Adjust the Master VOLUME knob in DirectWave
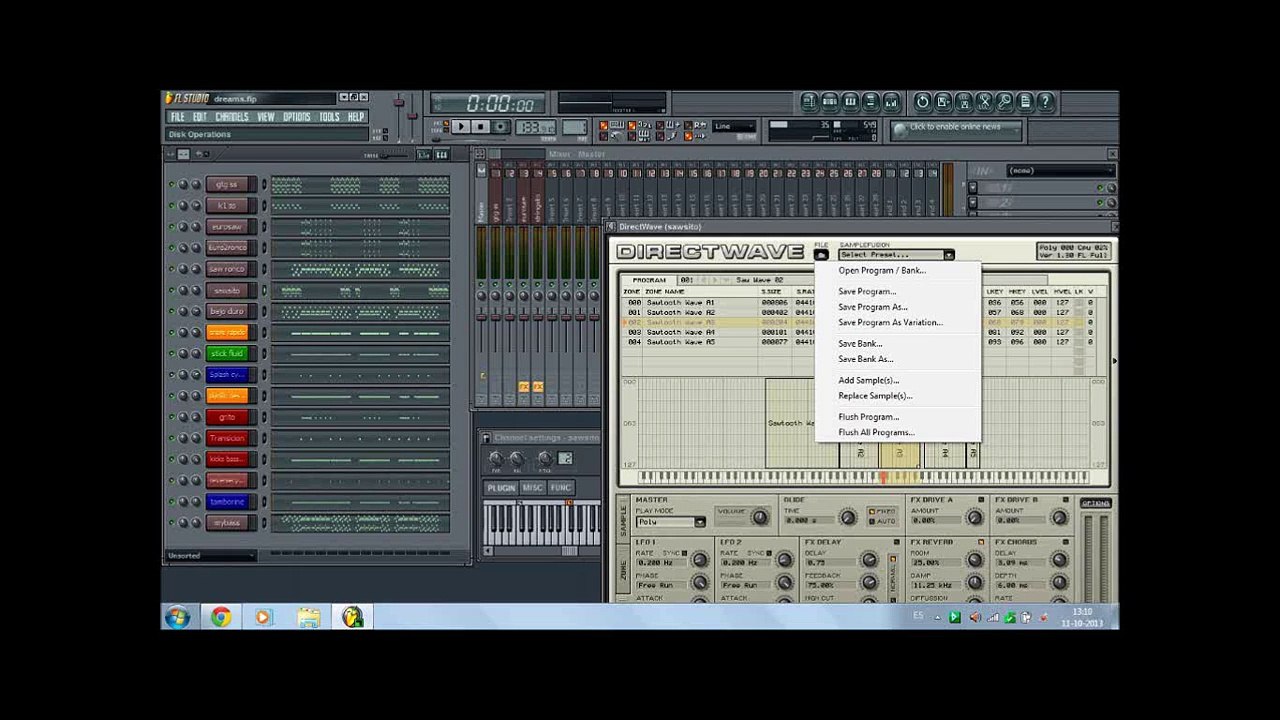The image size is (1280, 720). click(760, 517)
